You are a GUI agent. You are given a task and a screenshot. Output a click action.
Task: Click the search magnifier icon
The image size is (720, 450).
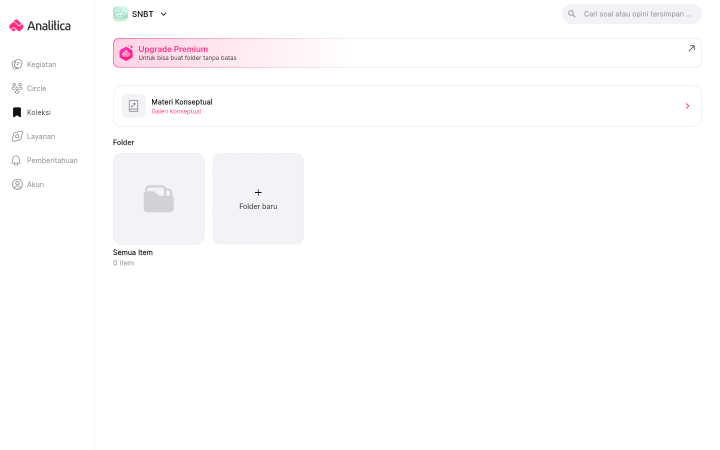572,14
